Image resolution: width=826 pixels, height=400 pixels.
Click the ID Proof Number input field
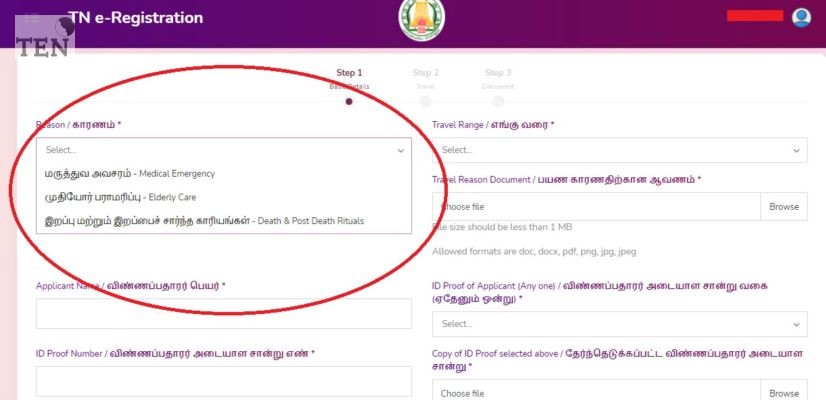pyautogui.click(x=224, y=382)
